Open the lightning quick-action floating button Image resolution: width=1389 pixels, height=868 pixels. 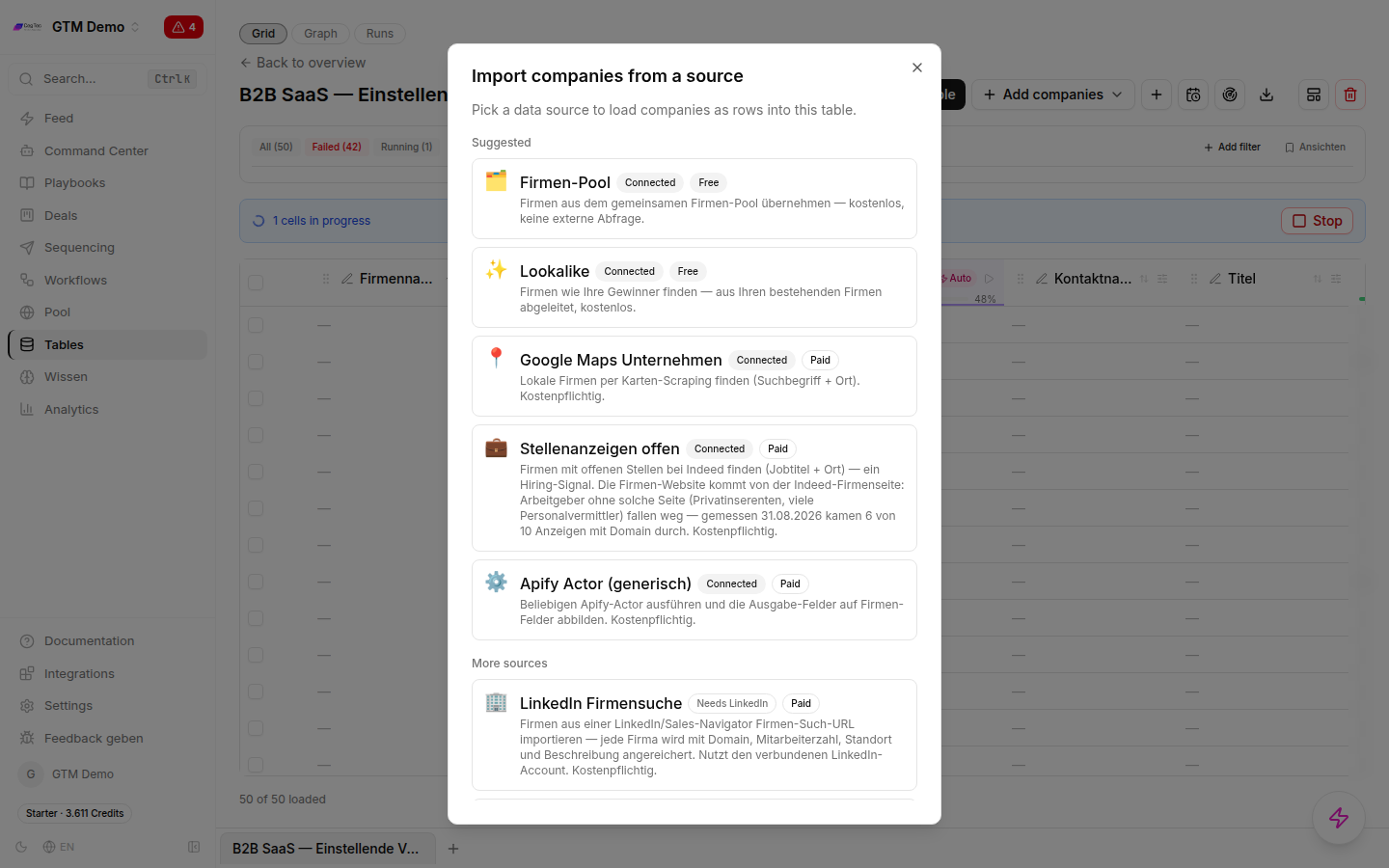point(1339,818)
